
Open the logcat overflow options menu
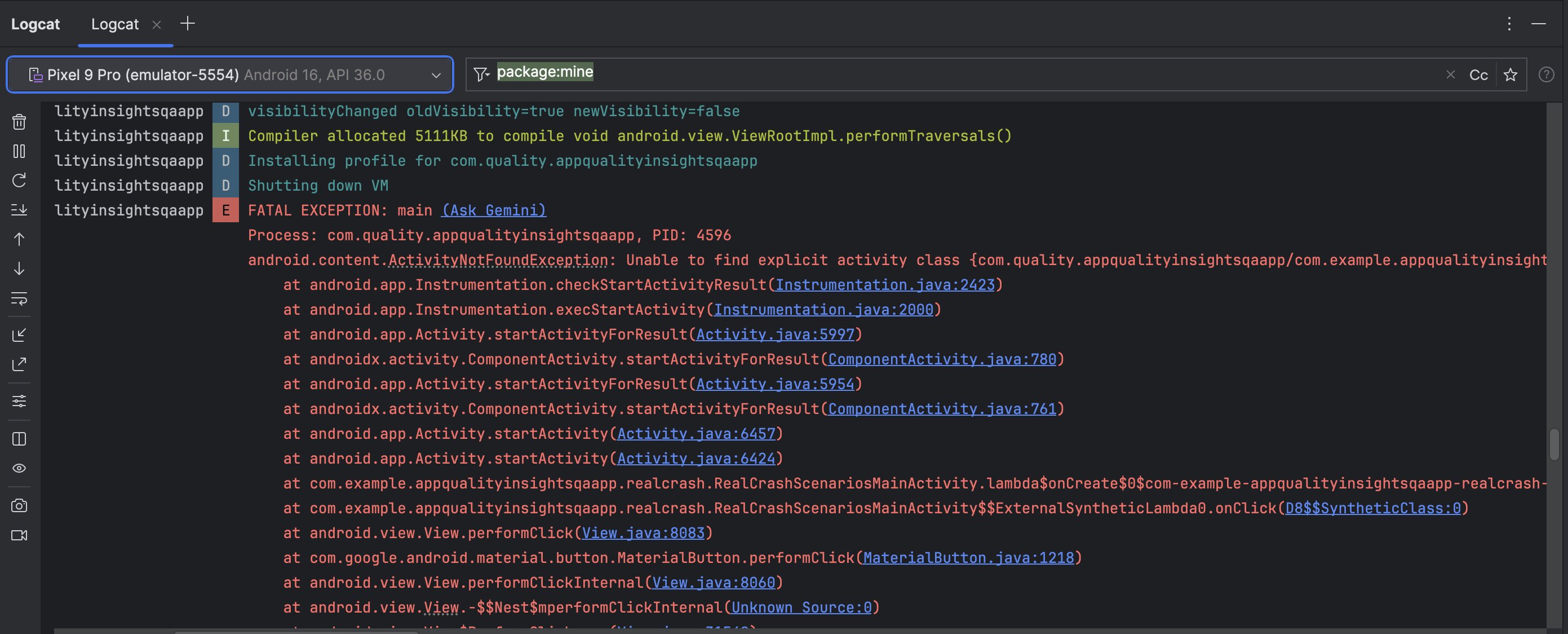pyautogui.click(x=1509, y=24)
